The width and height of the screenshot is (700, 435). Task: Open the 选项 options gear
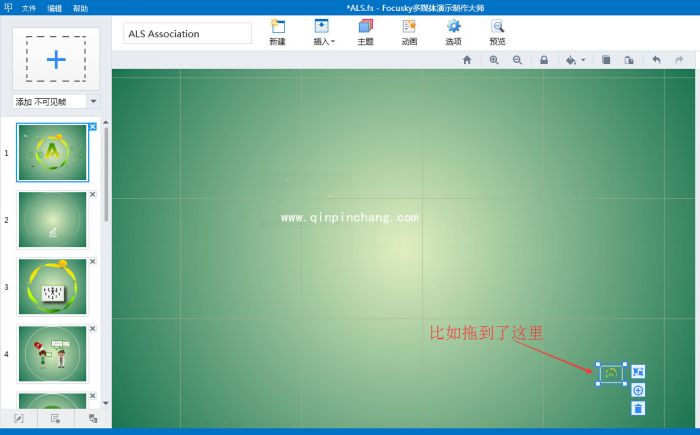point(453,32)
